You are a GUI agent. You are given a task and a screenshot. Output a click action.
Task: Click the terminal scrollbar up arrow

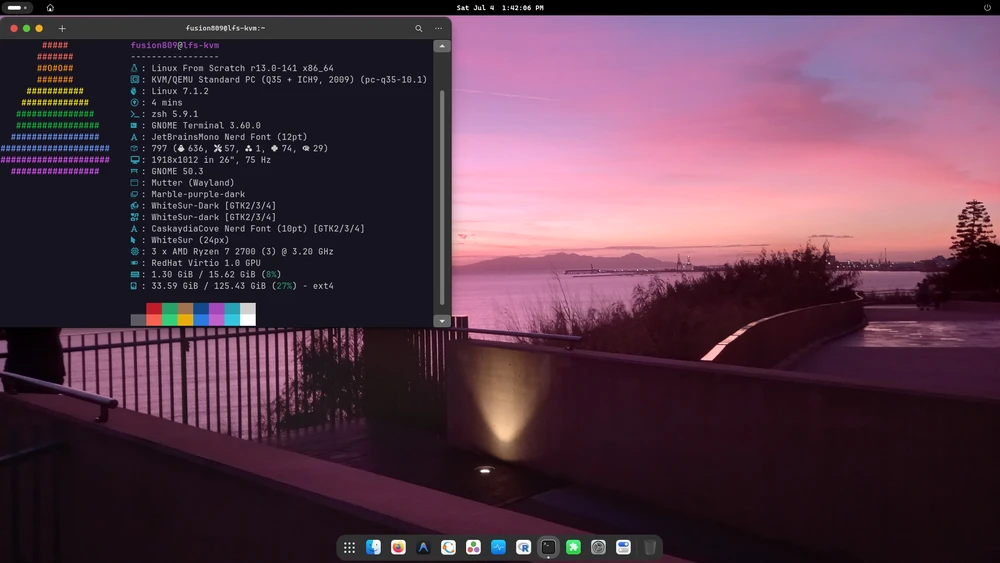pyautogui.click(x=442, y=46)
